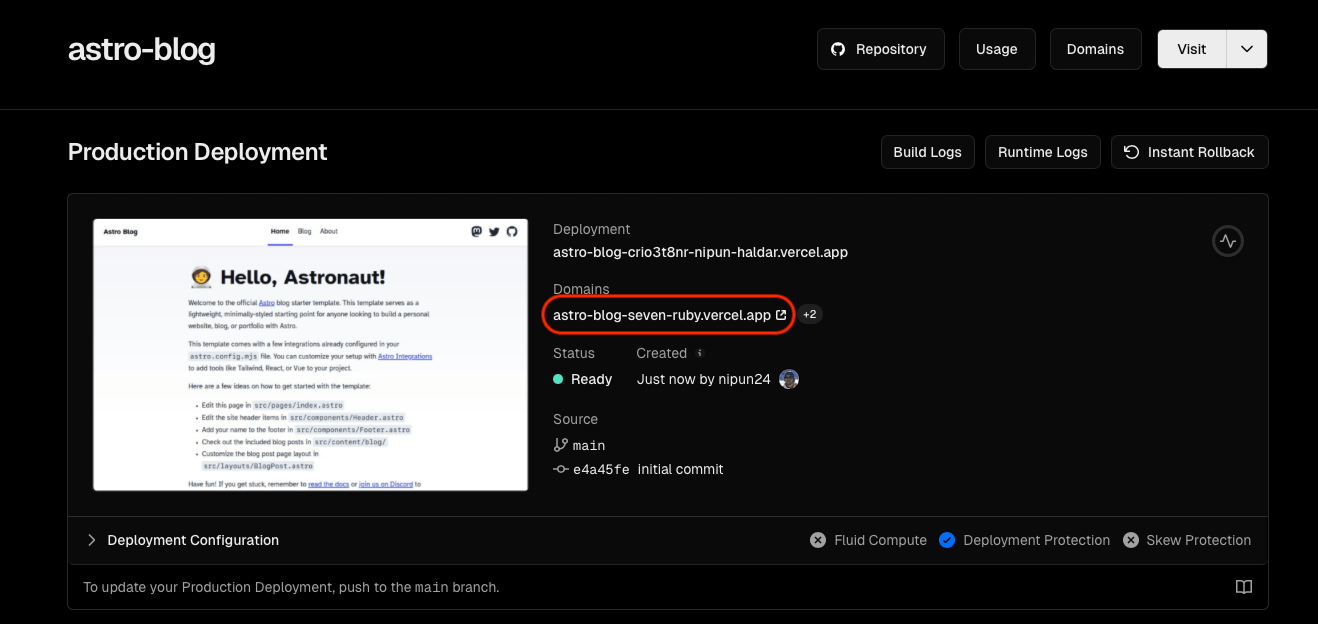
Task: Click the GitHub icon in the preview header
Action: (512, 231)
